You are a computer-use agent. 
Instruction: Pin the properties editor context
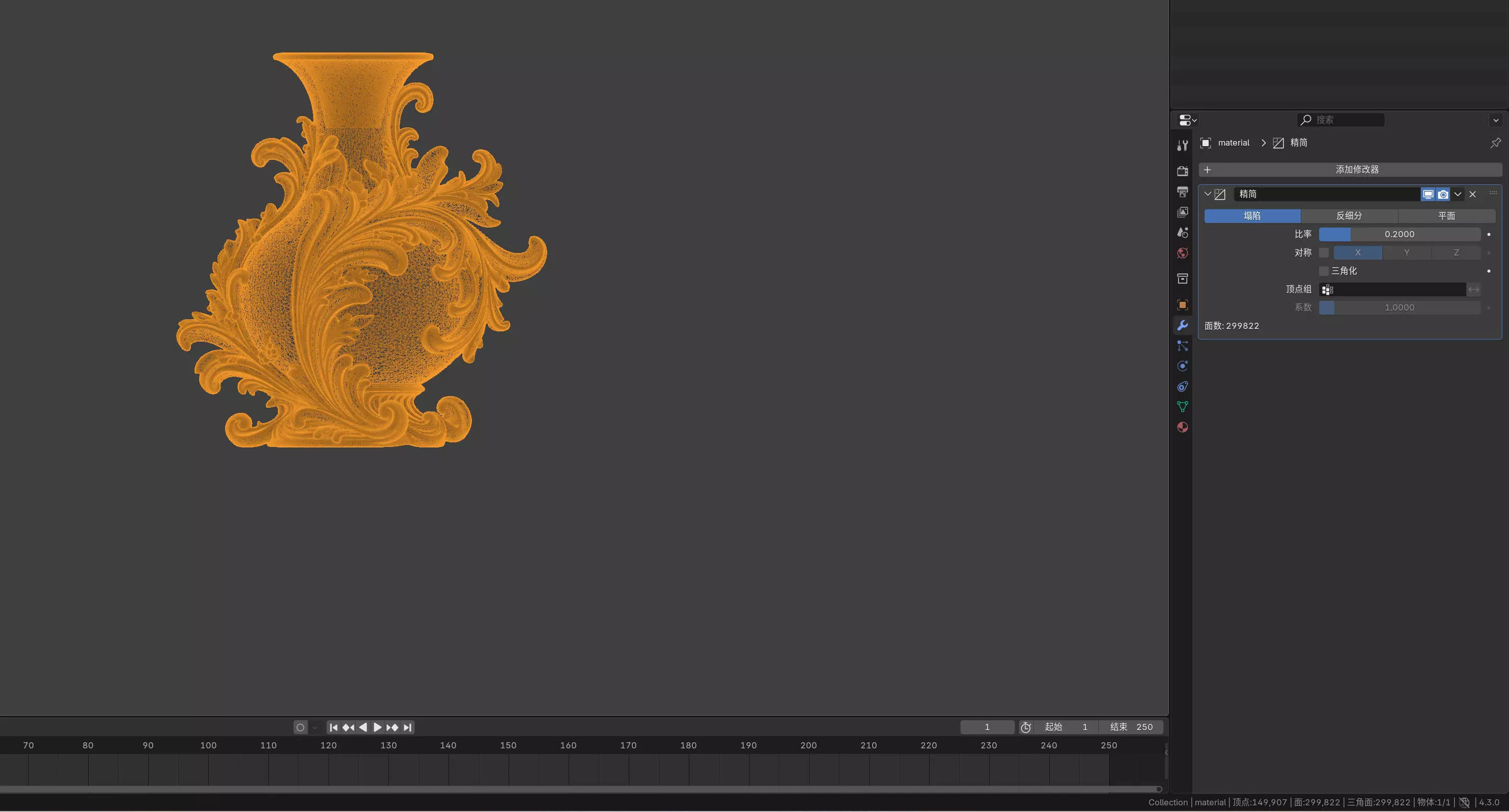point(1495,143)
